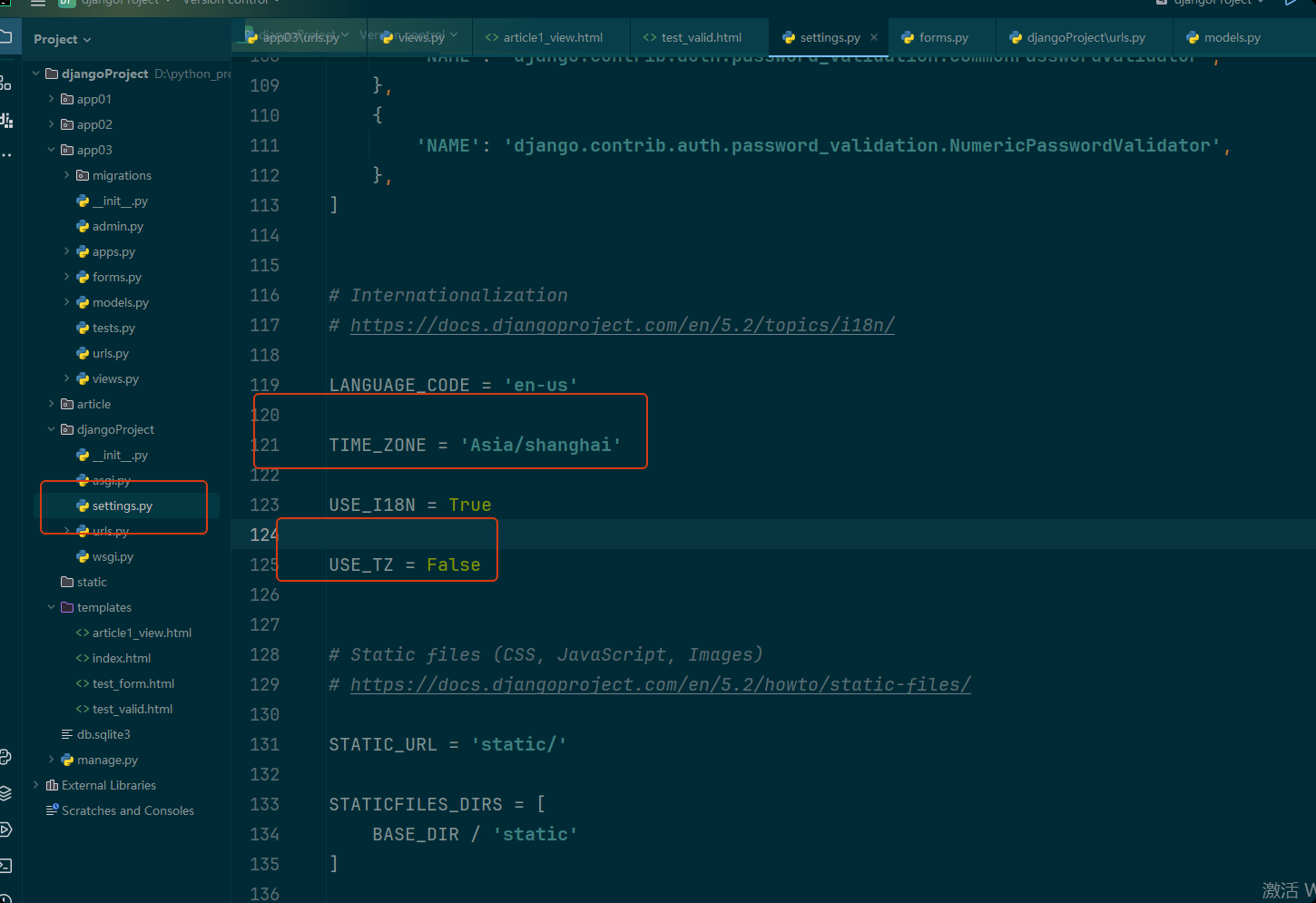Screen dimensions: 1316x903
Task: Click the wsgi.py Python file icon
Action: 83,556
